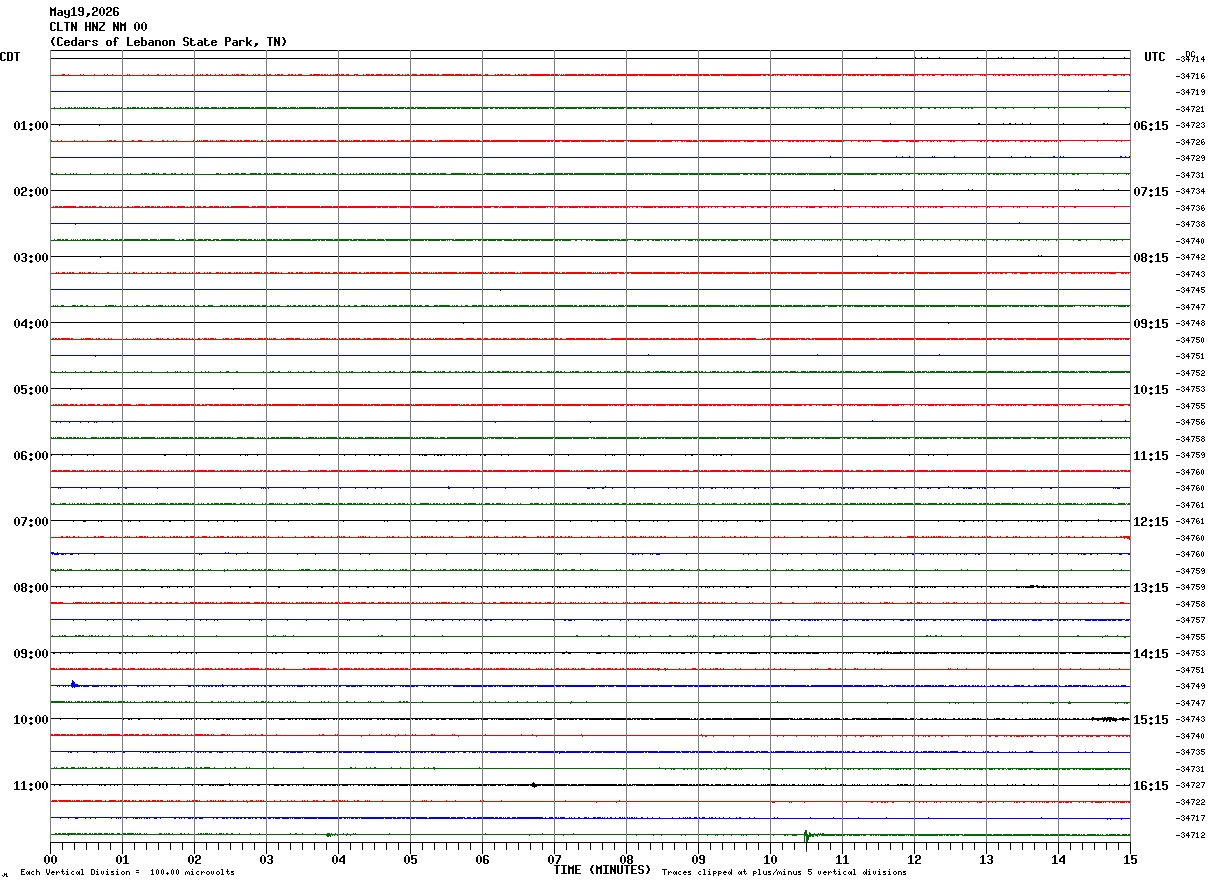This screenshot has width=1210, height=886.
Task: Click the CLTN HNZ NM 00 station label
Action: (x=98, y=27)
